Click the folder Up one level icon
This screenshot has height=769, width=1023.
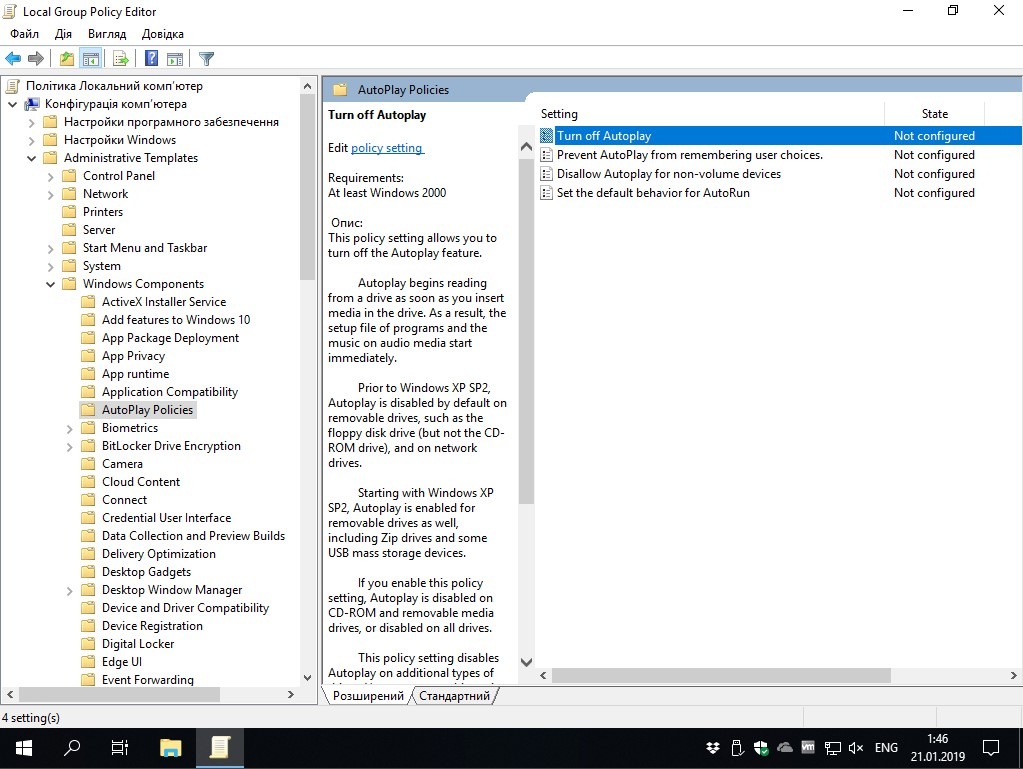point(66,59)
